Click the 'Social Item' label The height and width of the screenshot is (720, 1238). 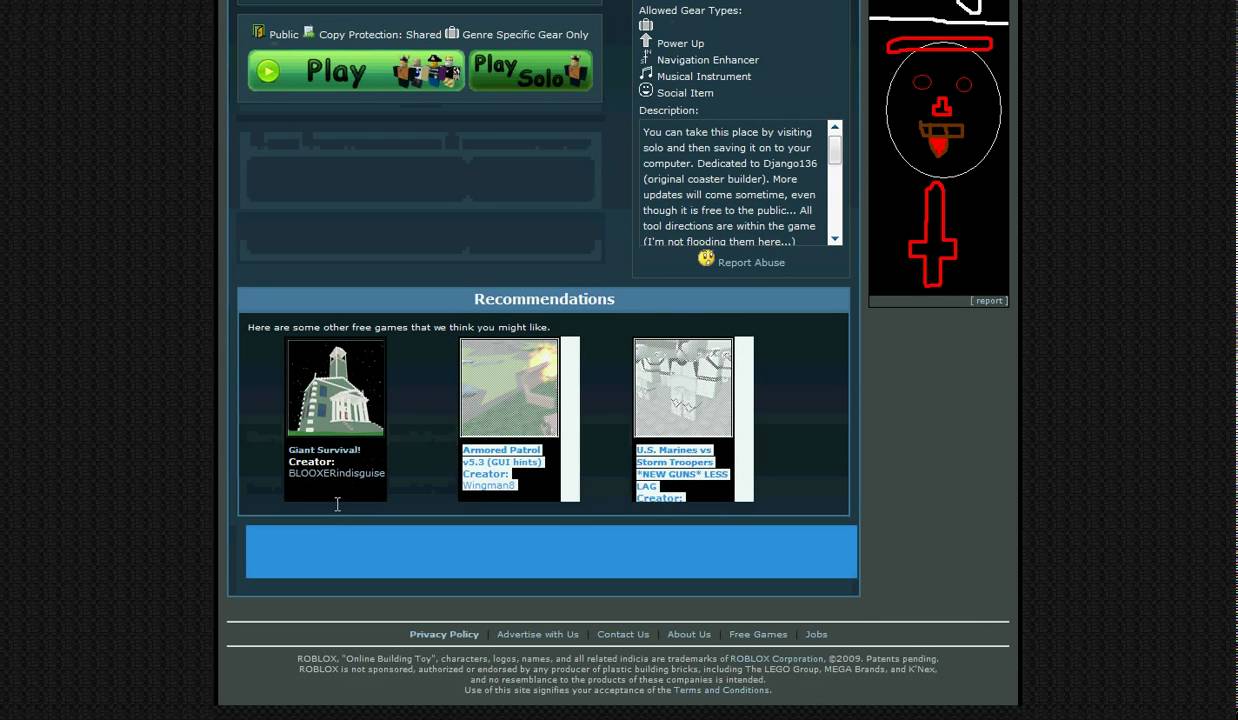pyautogui.click(x=685, y=93)
